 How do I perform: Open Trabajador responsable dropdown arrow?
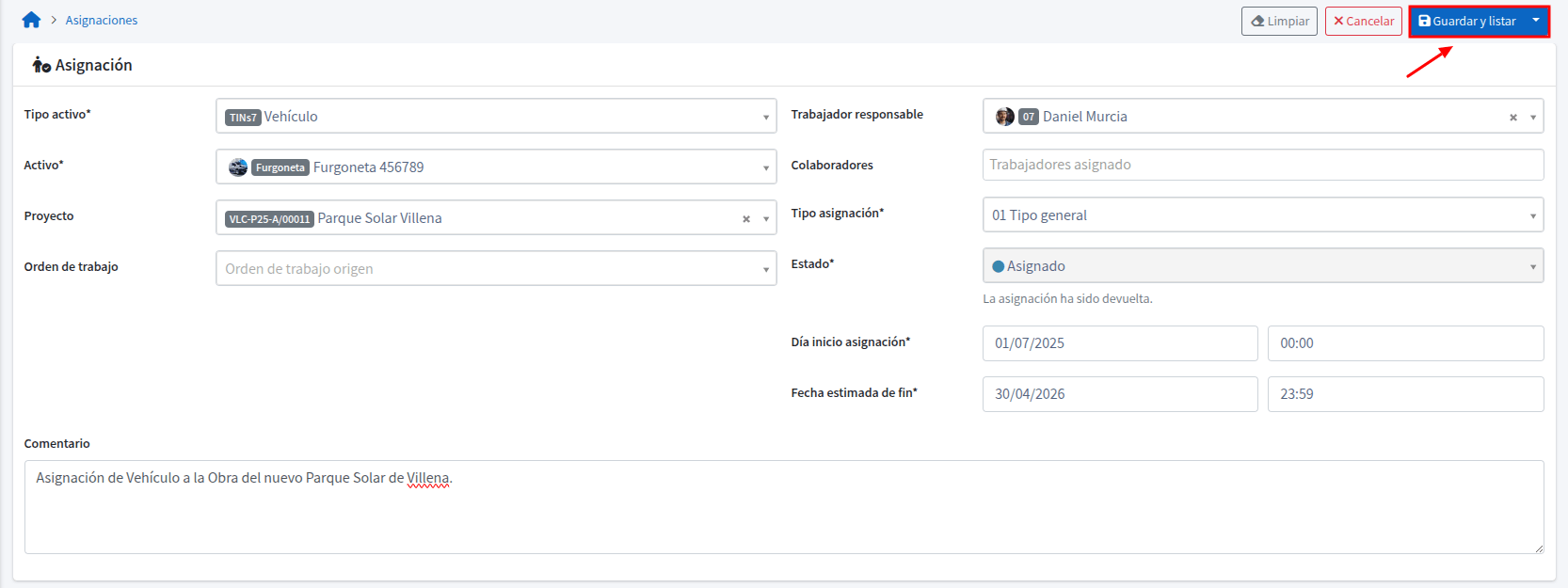[1533, 117]
